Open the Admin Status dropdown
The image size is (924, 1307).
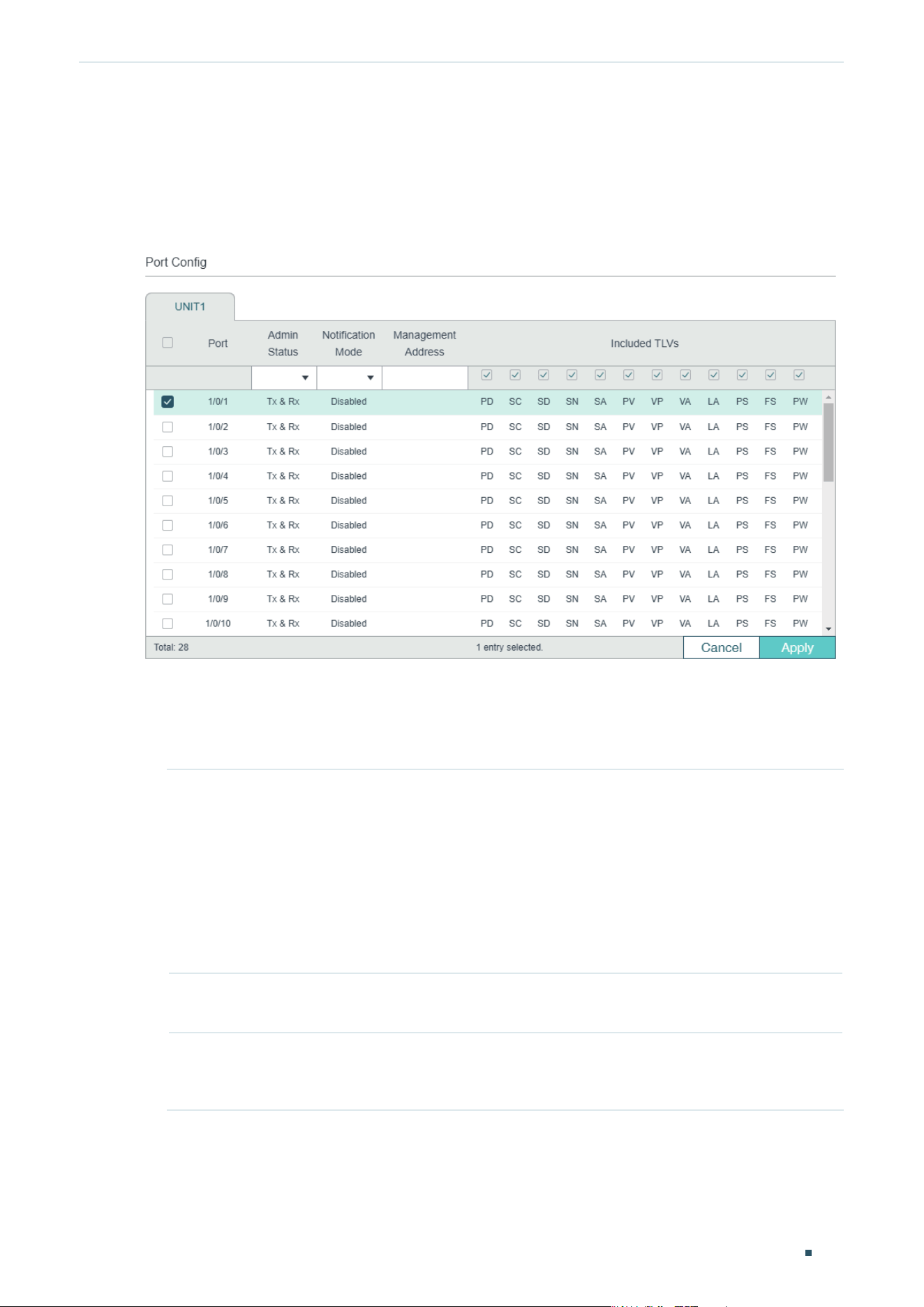284,378
